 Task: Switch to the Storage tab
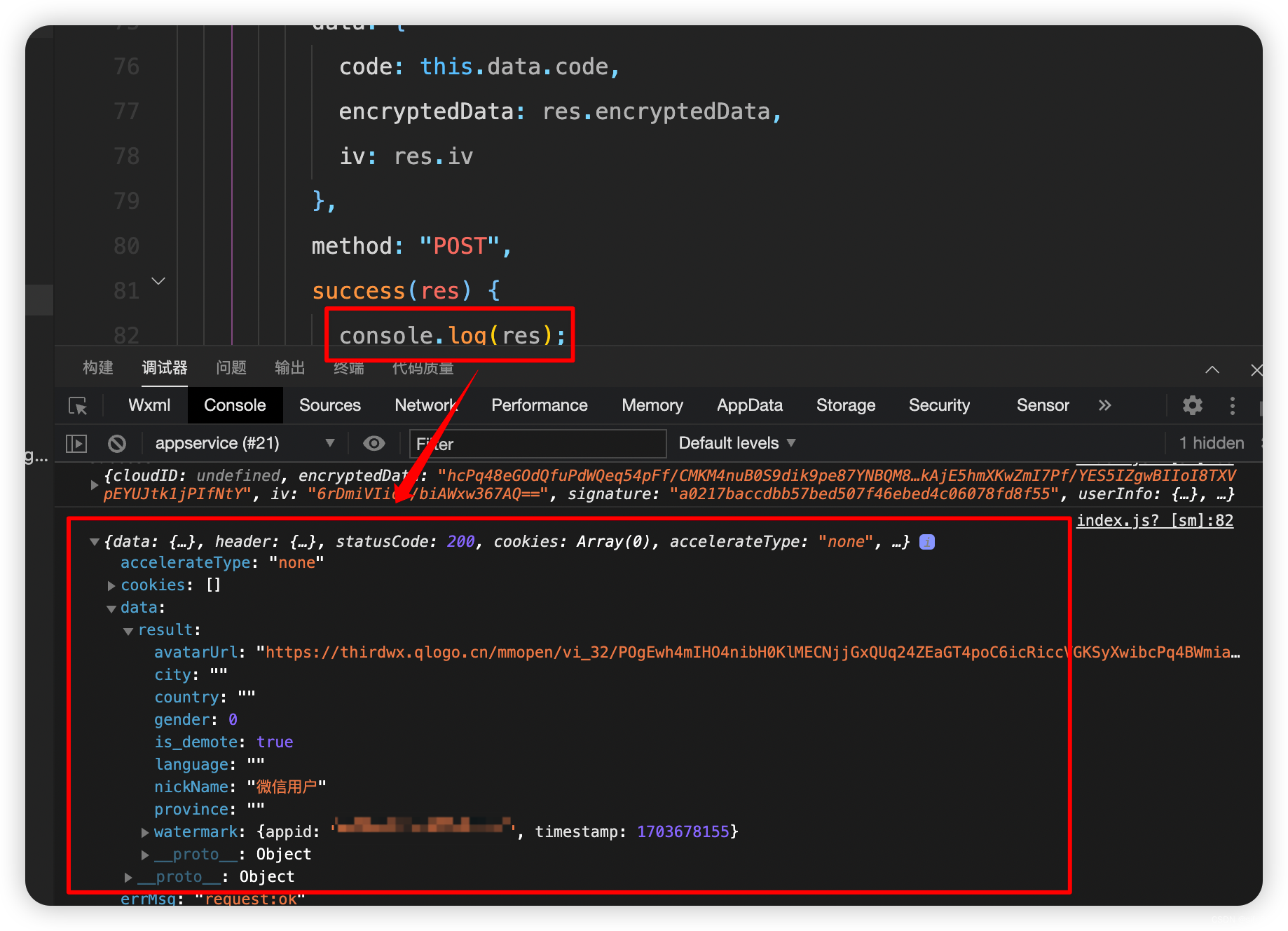pyautogui.click(x=846, y=405)
